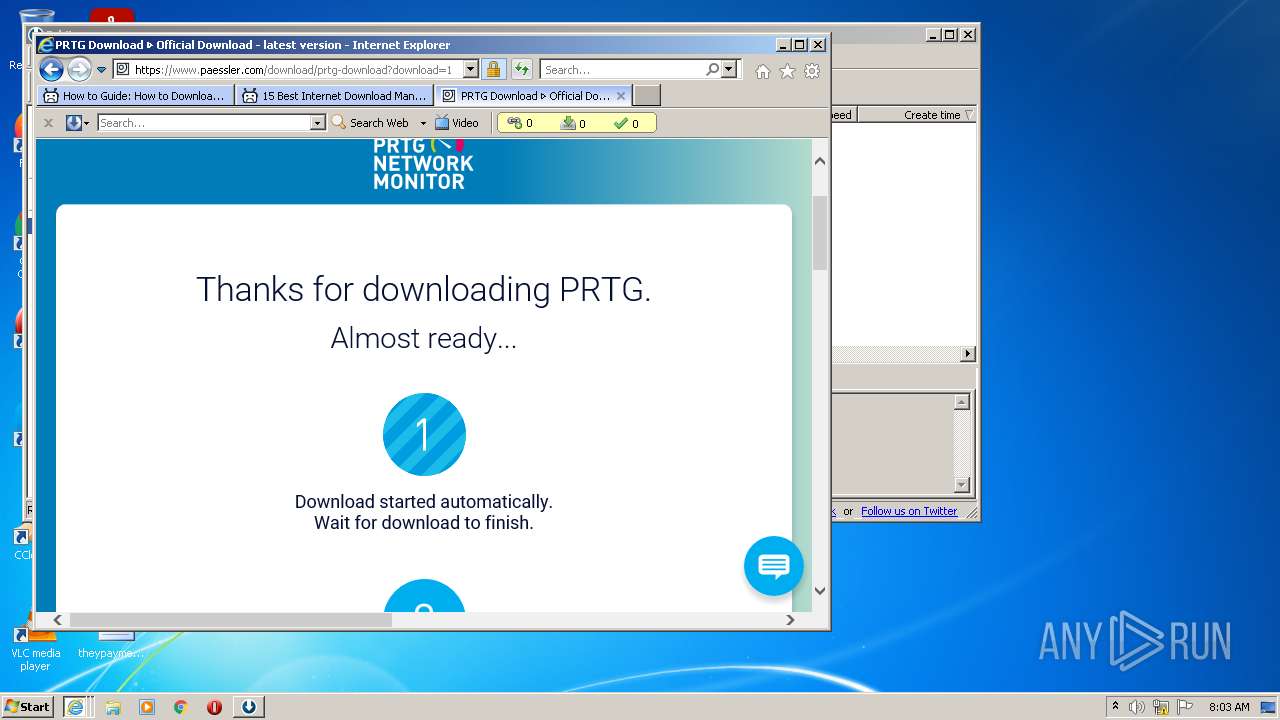Click 'Almost ready...' text
The width and height of the screenshot is (1280, 720).
(424, 338)
